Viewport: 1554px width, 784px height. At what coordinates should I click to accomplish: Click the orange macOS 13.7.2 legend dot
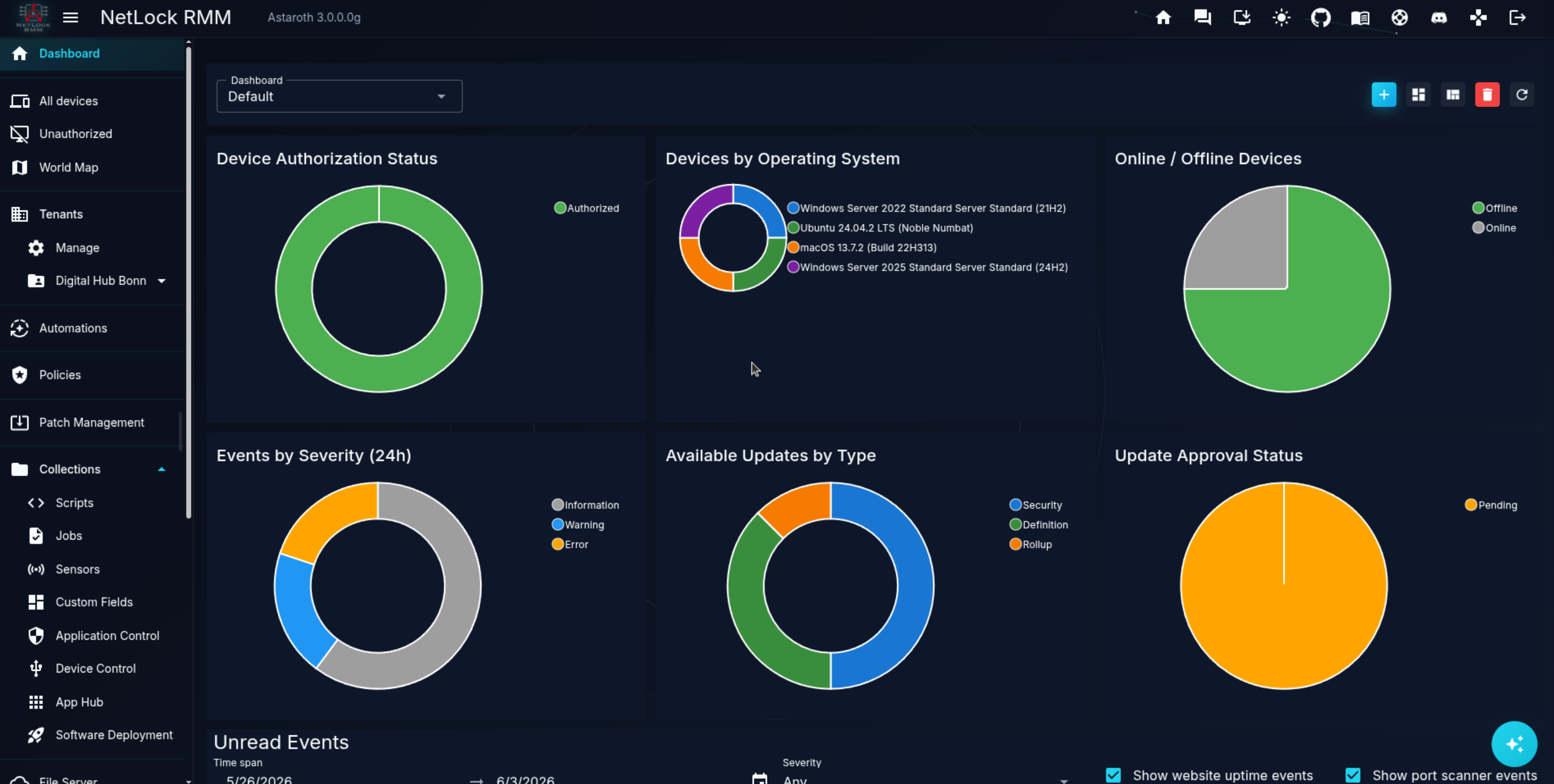[x=793, y=247]
